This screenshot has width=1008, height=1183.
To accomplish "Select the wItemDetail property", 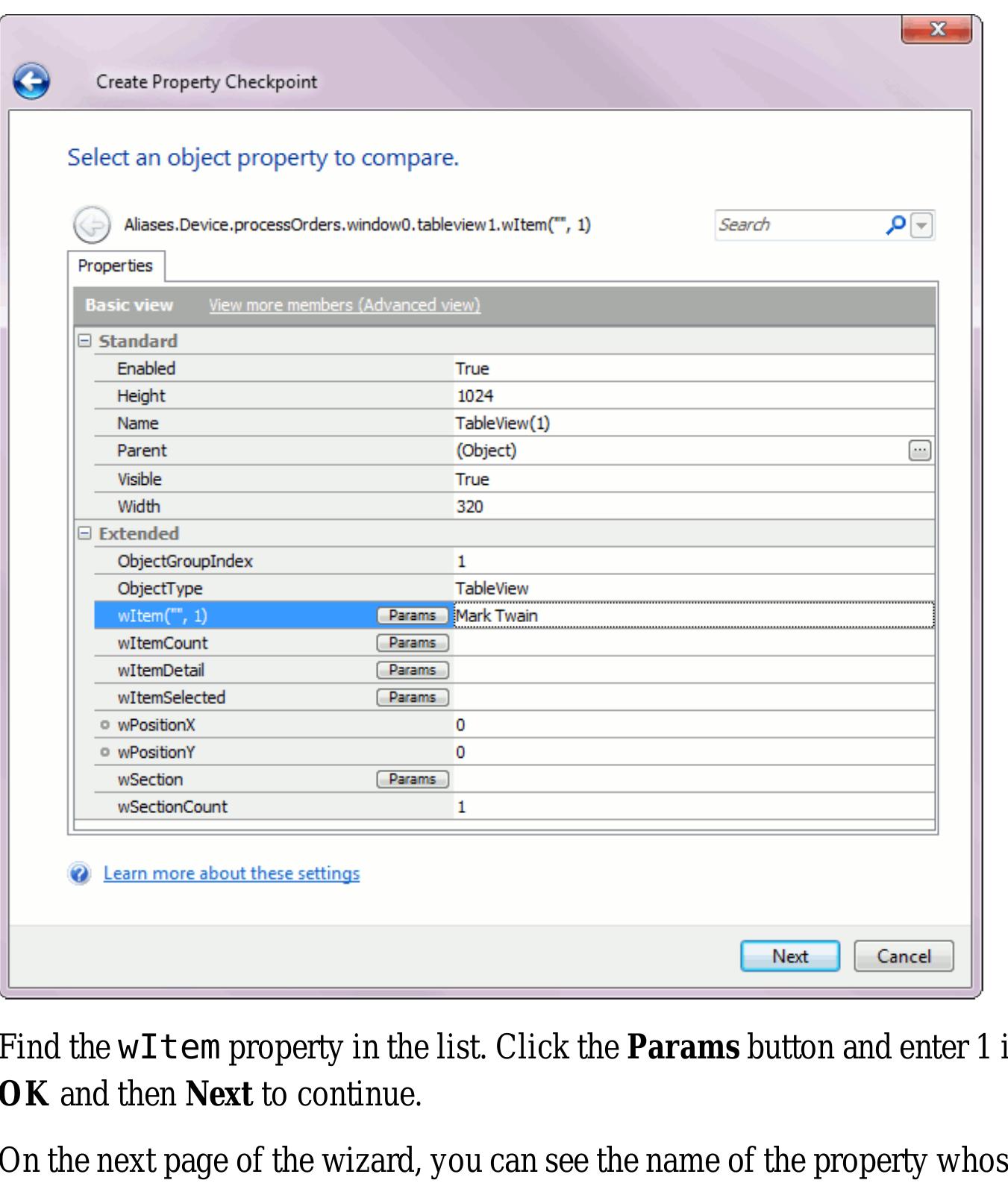I will tap(514, 670).
